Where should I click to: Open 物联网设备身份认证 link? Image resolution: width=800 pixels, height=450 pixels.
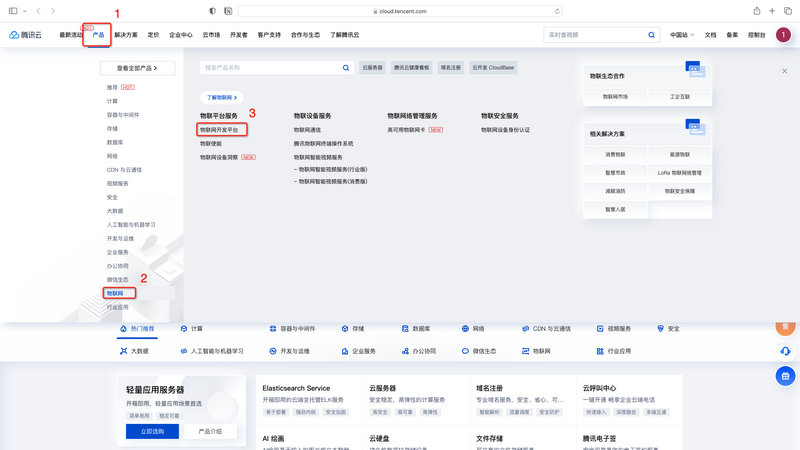click(x=505, y=130)
